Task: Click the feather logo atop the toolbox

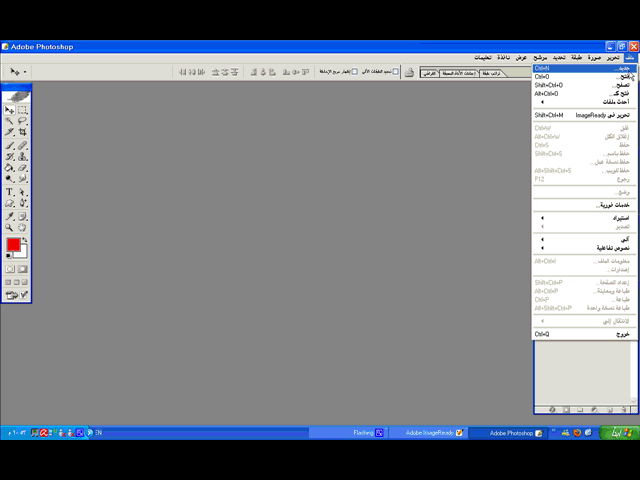Action: [x=16, y=97]
